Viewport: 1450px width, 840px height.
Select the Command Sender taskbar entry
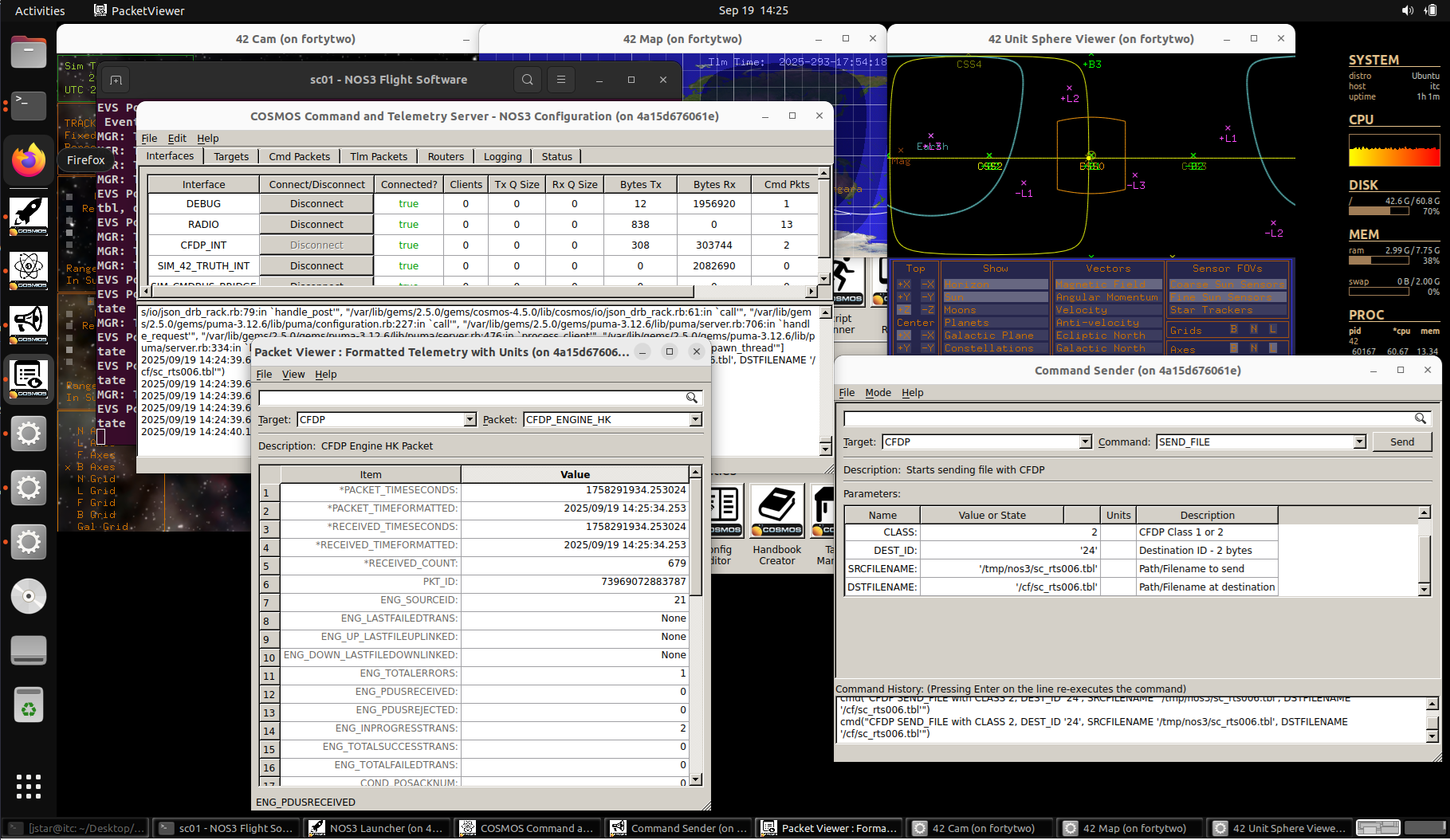[678, 828]
